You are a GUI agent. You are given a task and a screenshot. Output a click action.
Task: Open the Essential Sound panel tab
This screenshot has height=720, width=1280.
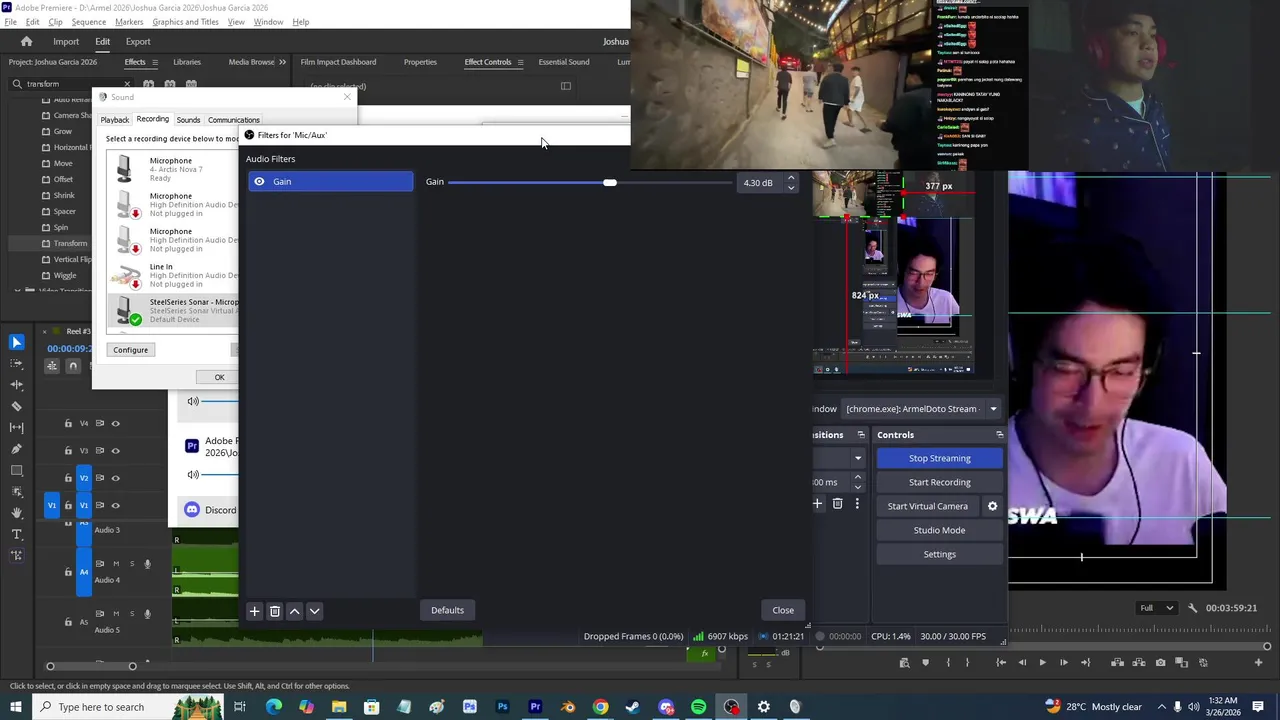564,62
